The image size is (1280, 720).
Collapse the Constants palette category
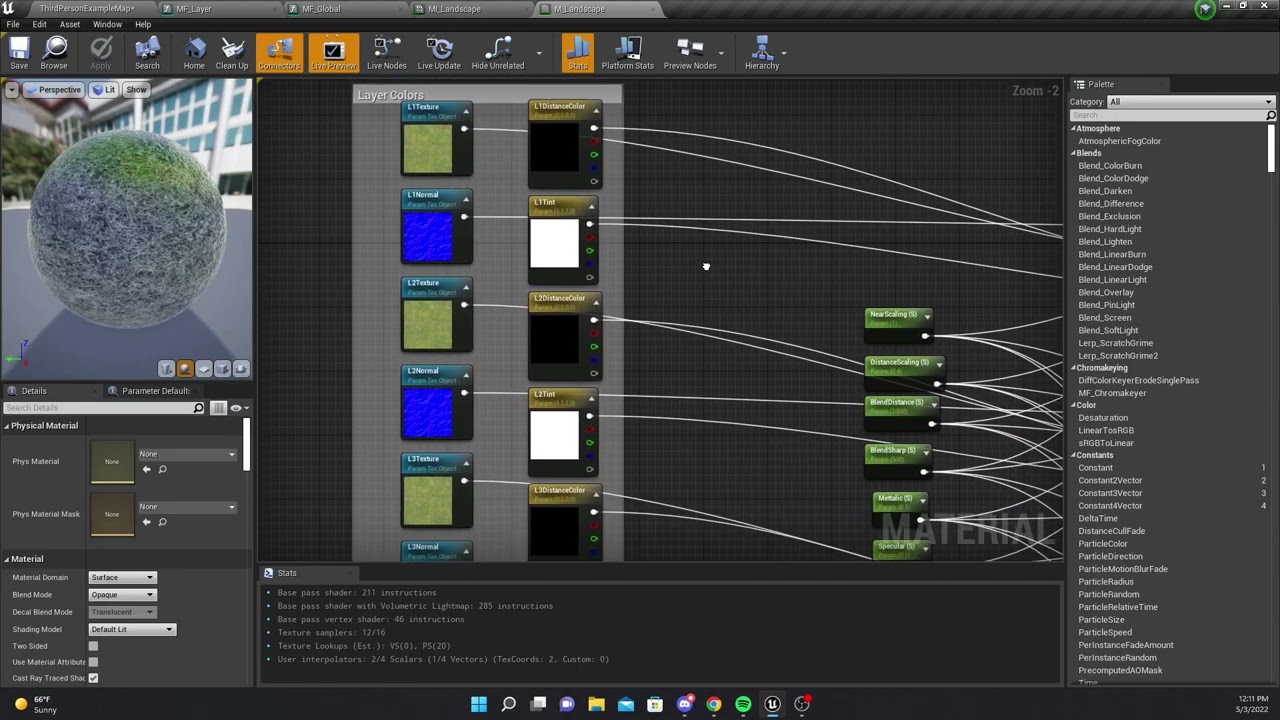[x=1074, y=456]
